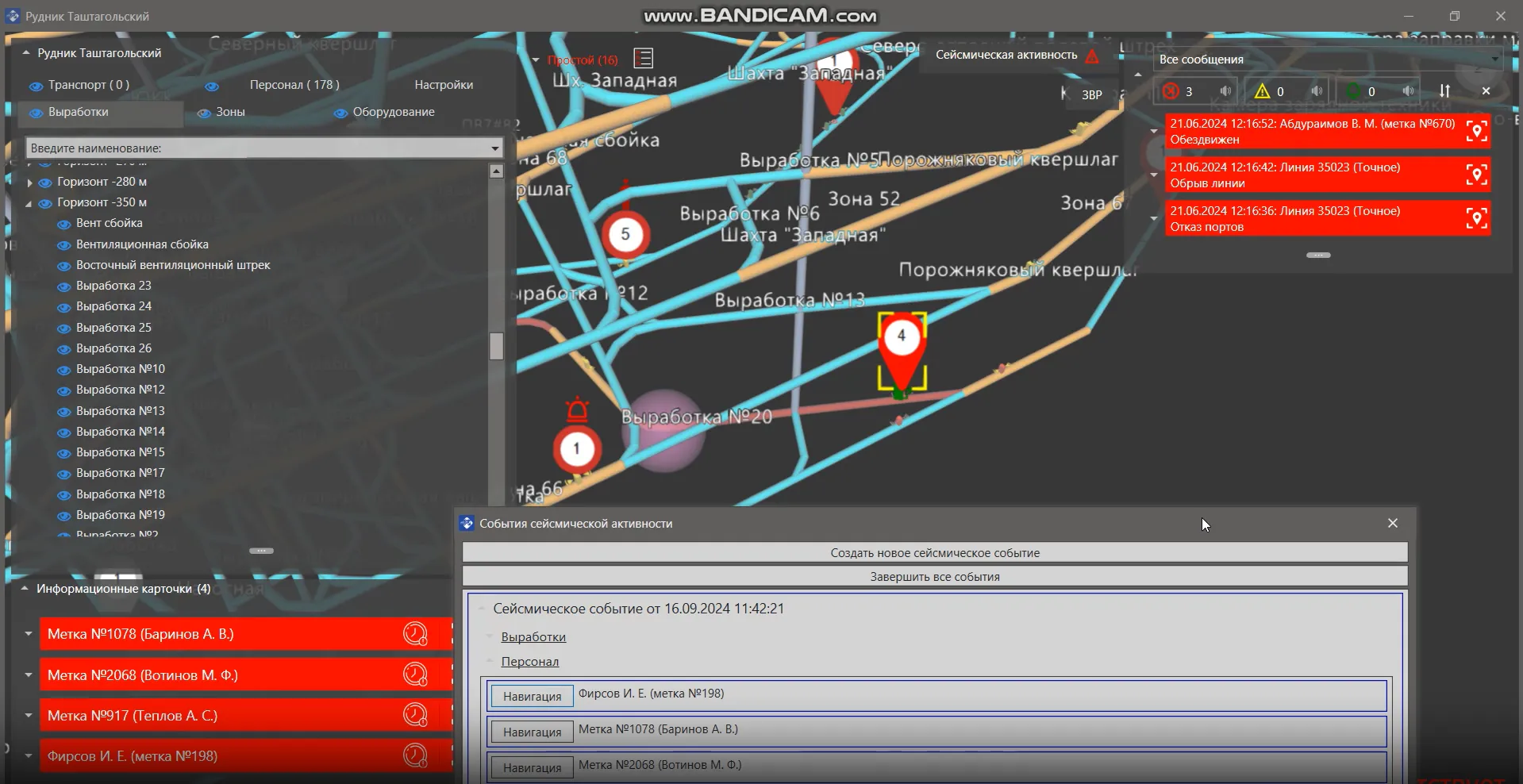Viewport: 1523px width, 784px height.
Task: Click the locate icon on Абдураимов message
Action: tap(1476, 132)
